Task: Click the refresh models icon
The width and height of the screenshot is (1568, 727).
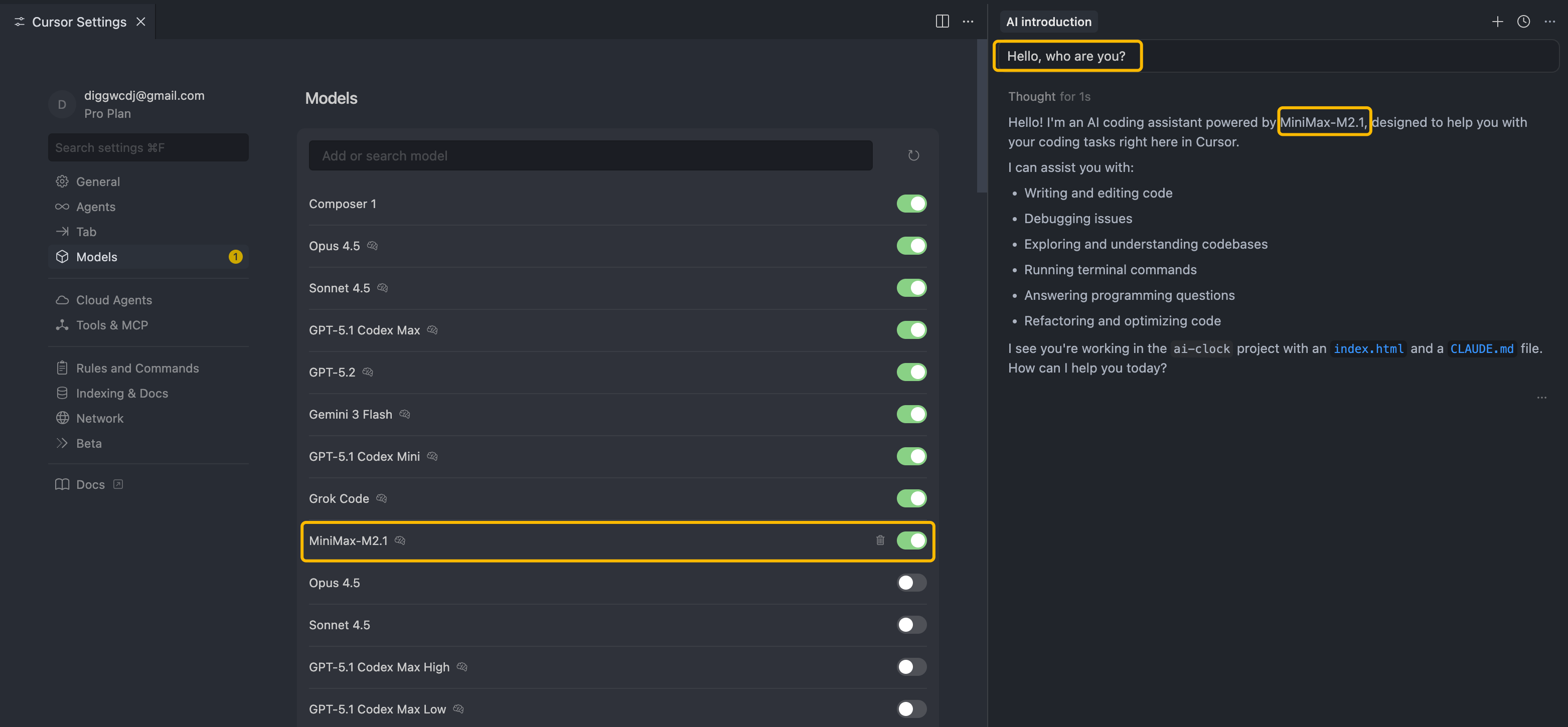Action: (913, 156)
